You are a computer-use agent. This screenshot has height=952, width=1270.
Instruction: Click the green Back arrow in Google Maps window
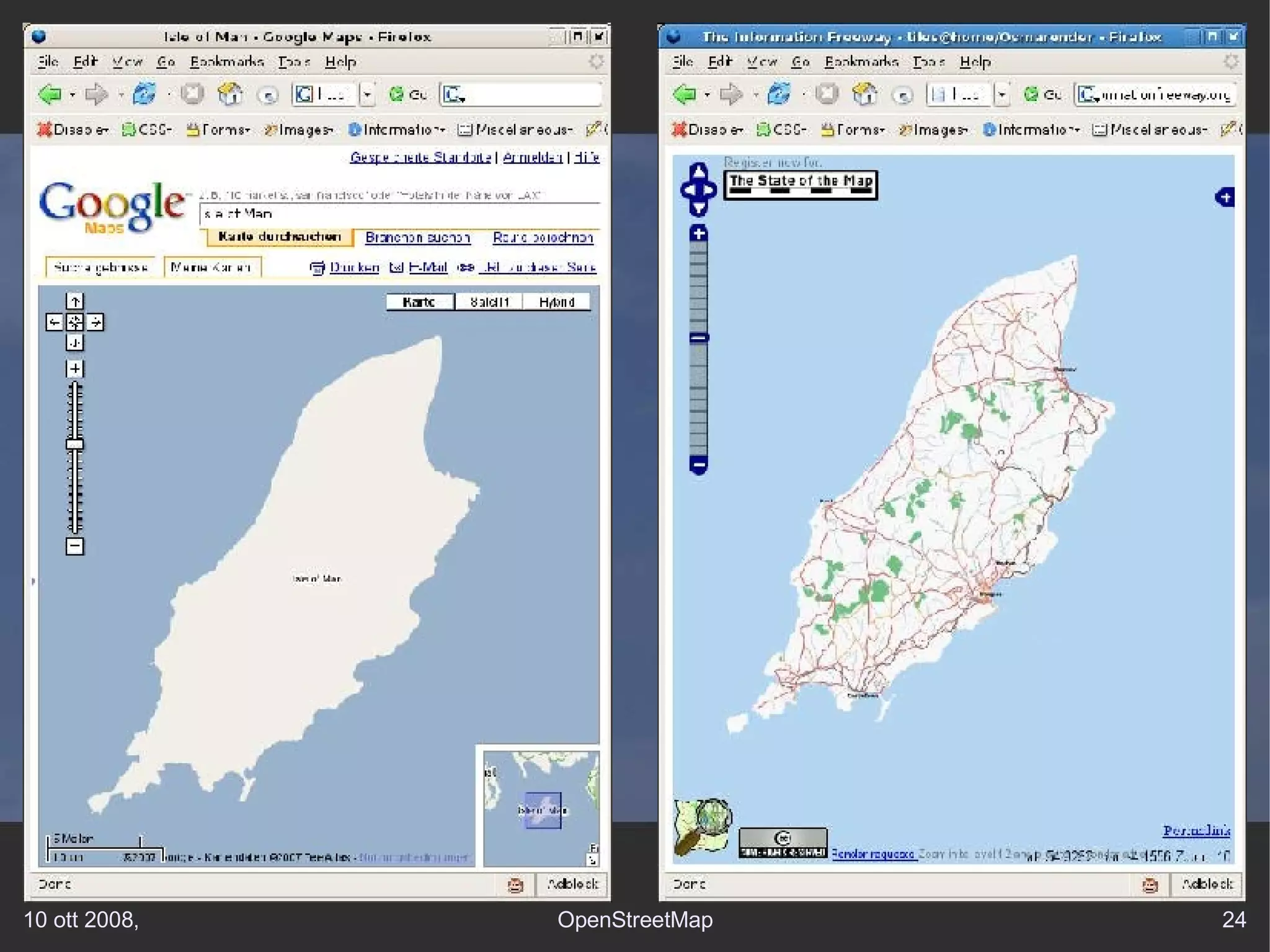tap(50, 94)
